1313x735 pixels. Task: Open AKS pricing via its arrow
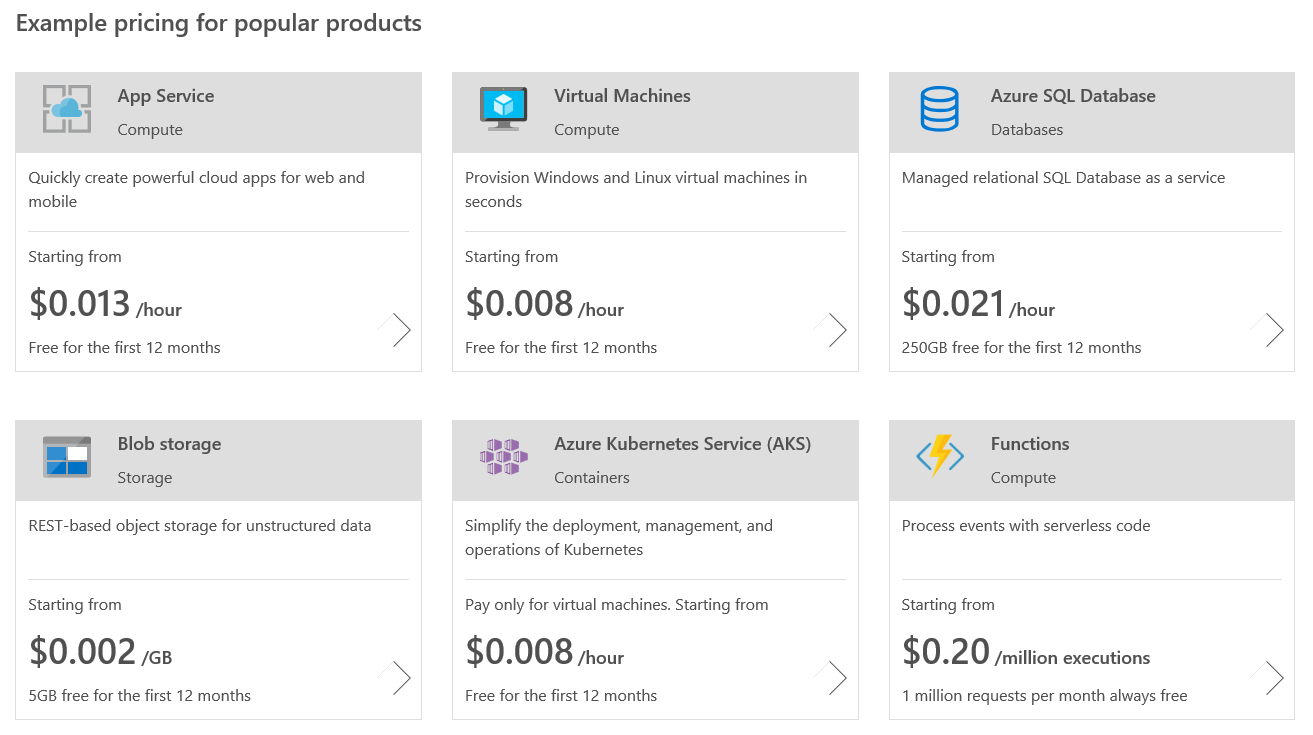click(833, 678)
